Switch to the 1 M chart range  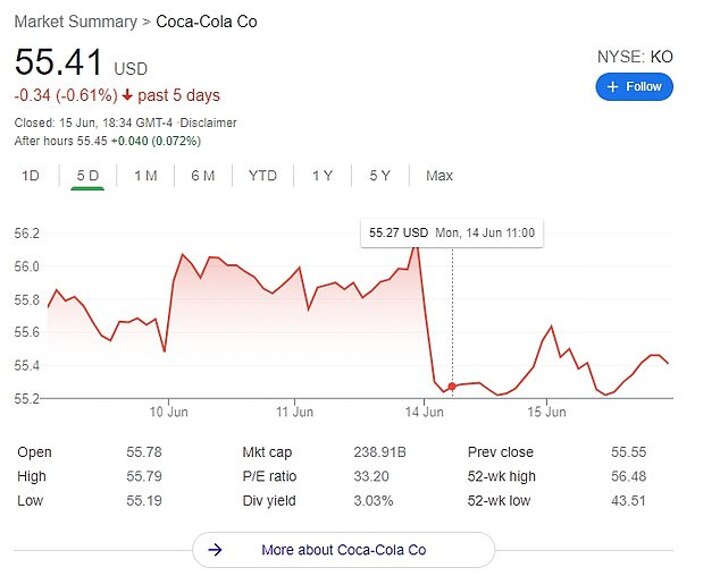click(x=146, y=176)
